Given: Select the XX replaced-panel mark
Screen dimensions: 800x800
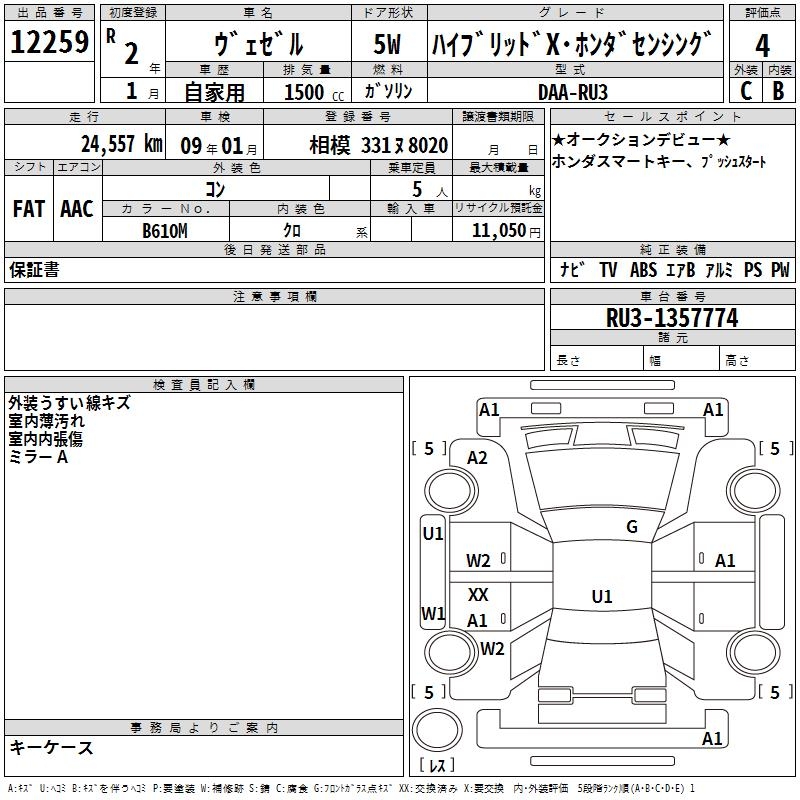Looking at the screenshot, I should point(478,594).
